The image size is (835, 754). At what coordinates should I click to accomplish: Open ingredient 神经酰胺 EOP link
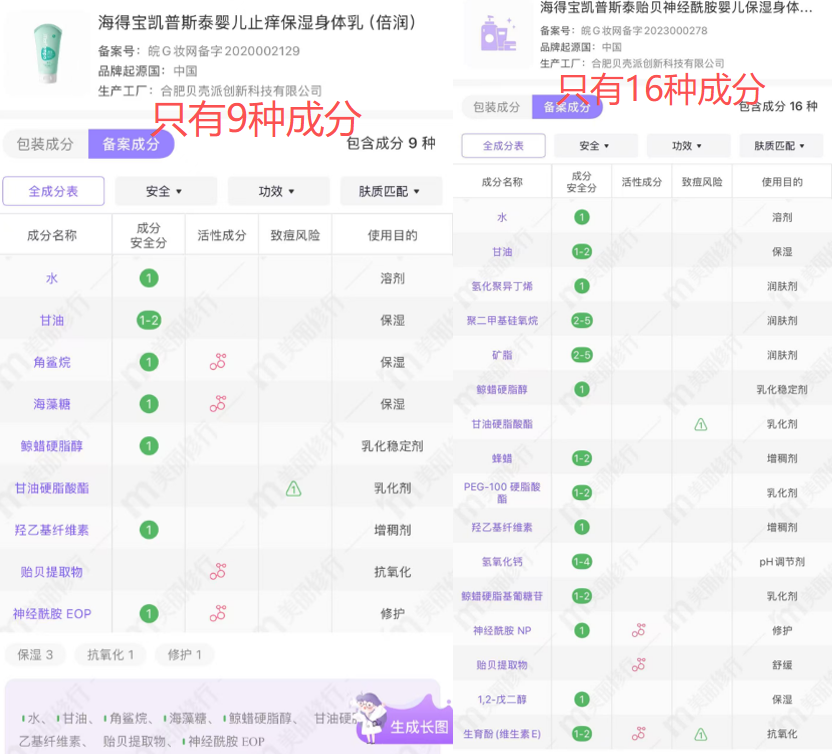(x=52, y=614)
